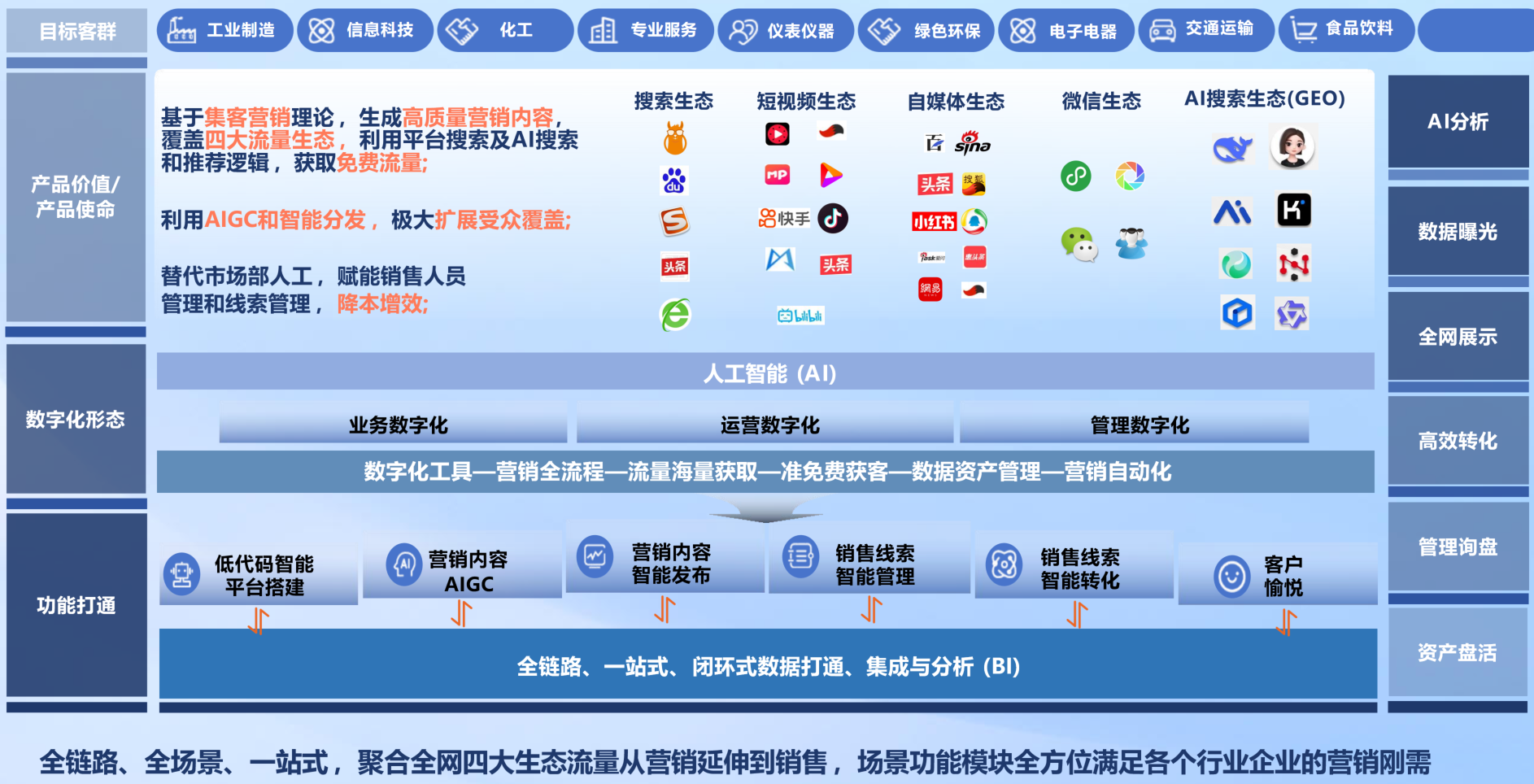This screenshot has width=1534, height=784.
Task: Click the green e browser icon
Action: point(675,315)
